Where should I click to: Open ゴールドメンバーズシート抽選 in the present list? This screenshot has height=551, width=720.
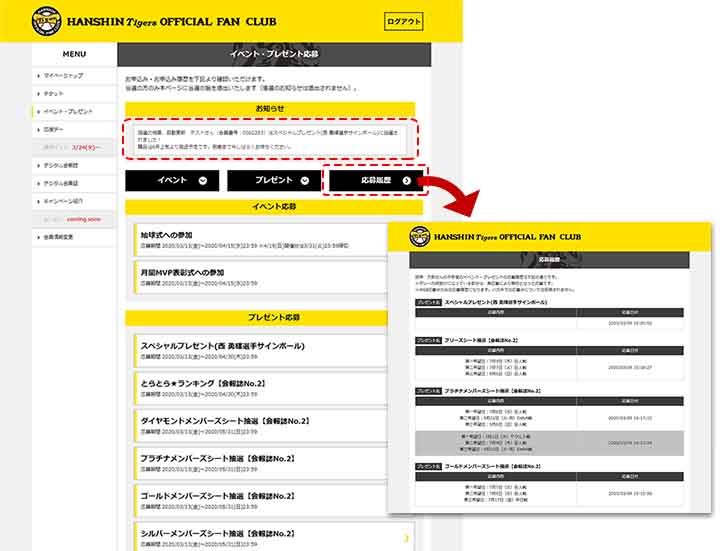pos(261,501)
